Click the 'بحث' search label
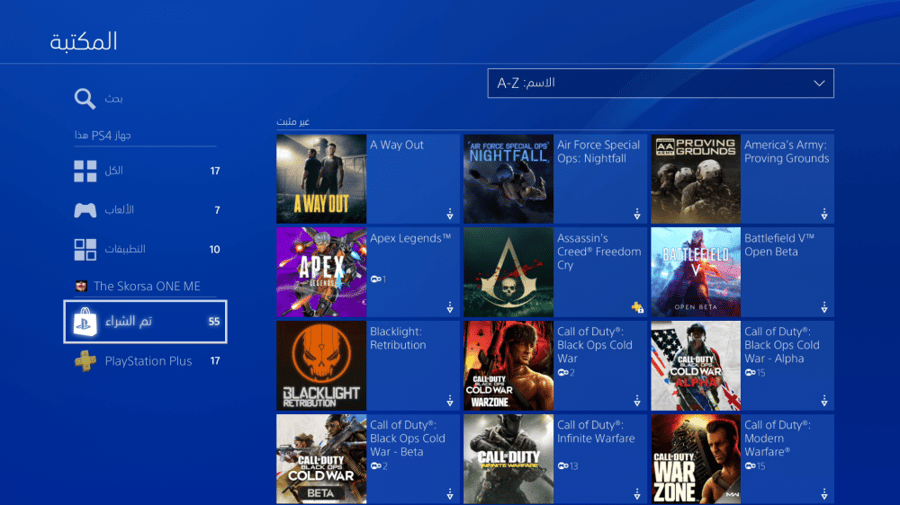 tap(114, 99)
